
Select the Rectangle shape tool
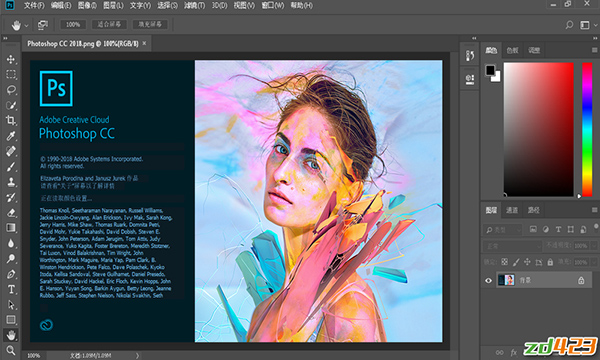[11, 319]
